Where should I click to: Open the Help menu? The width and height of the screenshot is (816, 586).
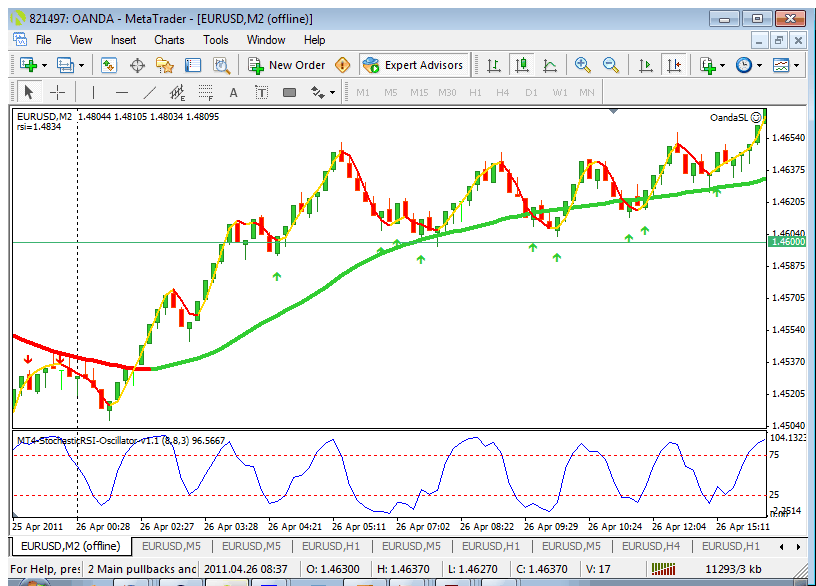pyautogui.click(x=314, y=40)
